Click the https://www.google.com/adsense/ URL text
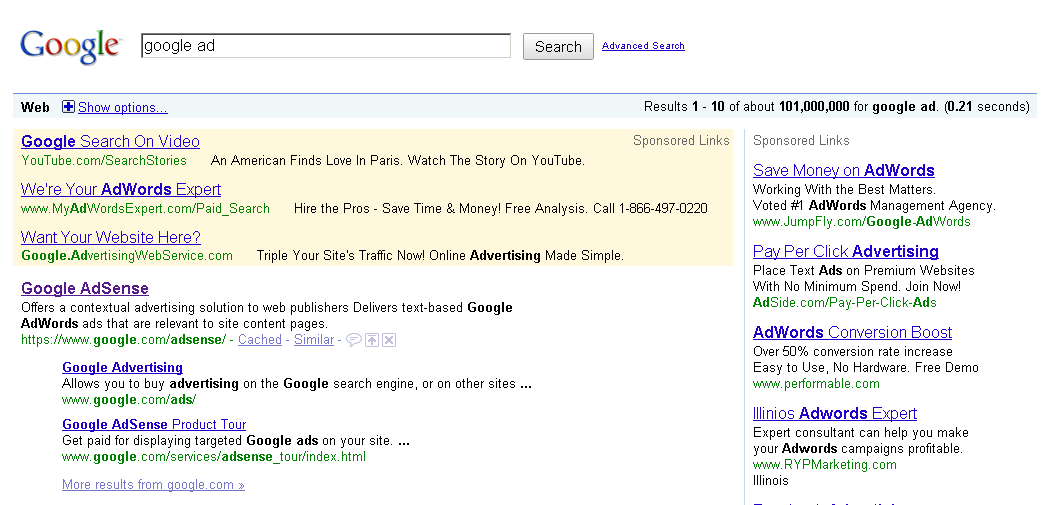The width and height of the screenshot is (1056, 505). tap(124, 340)
